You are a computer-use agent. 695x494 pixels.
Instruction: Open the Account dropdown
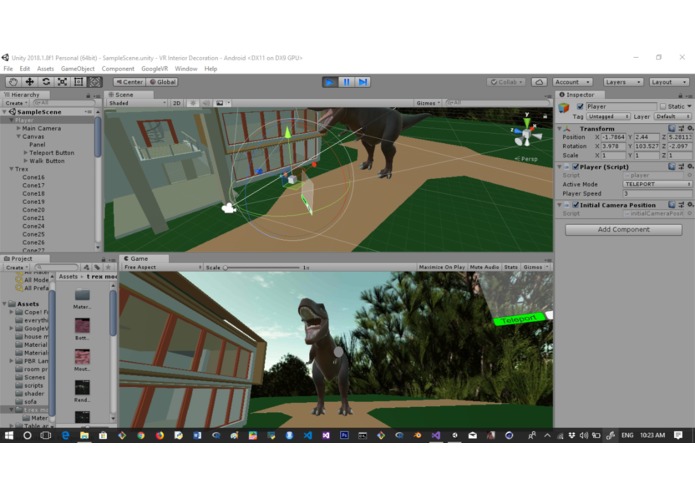[x=572, y=82]
